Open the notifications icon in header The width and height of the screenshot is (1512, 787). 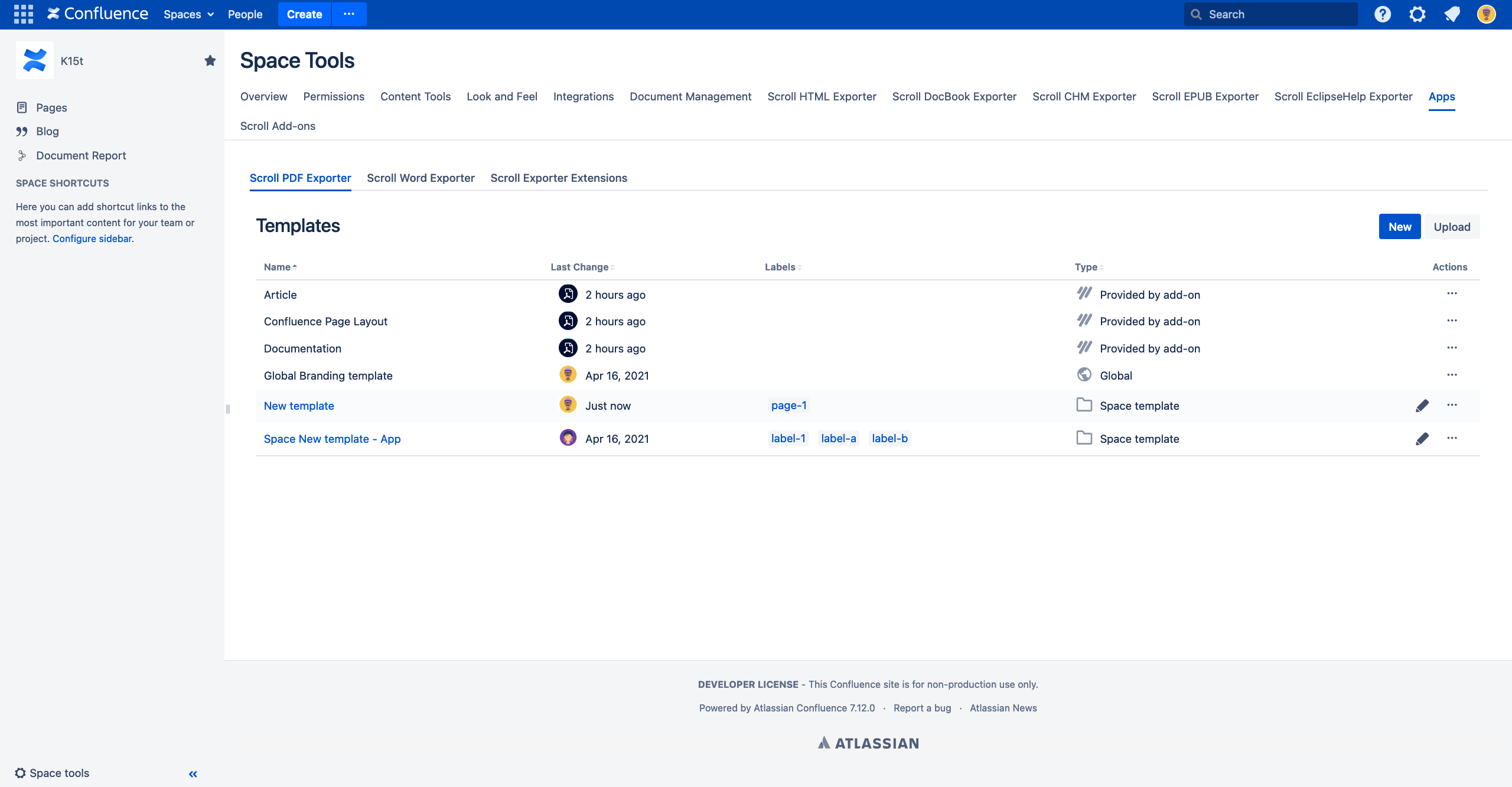(1452, 14)
